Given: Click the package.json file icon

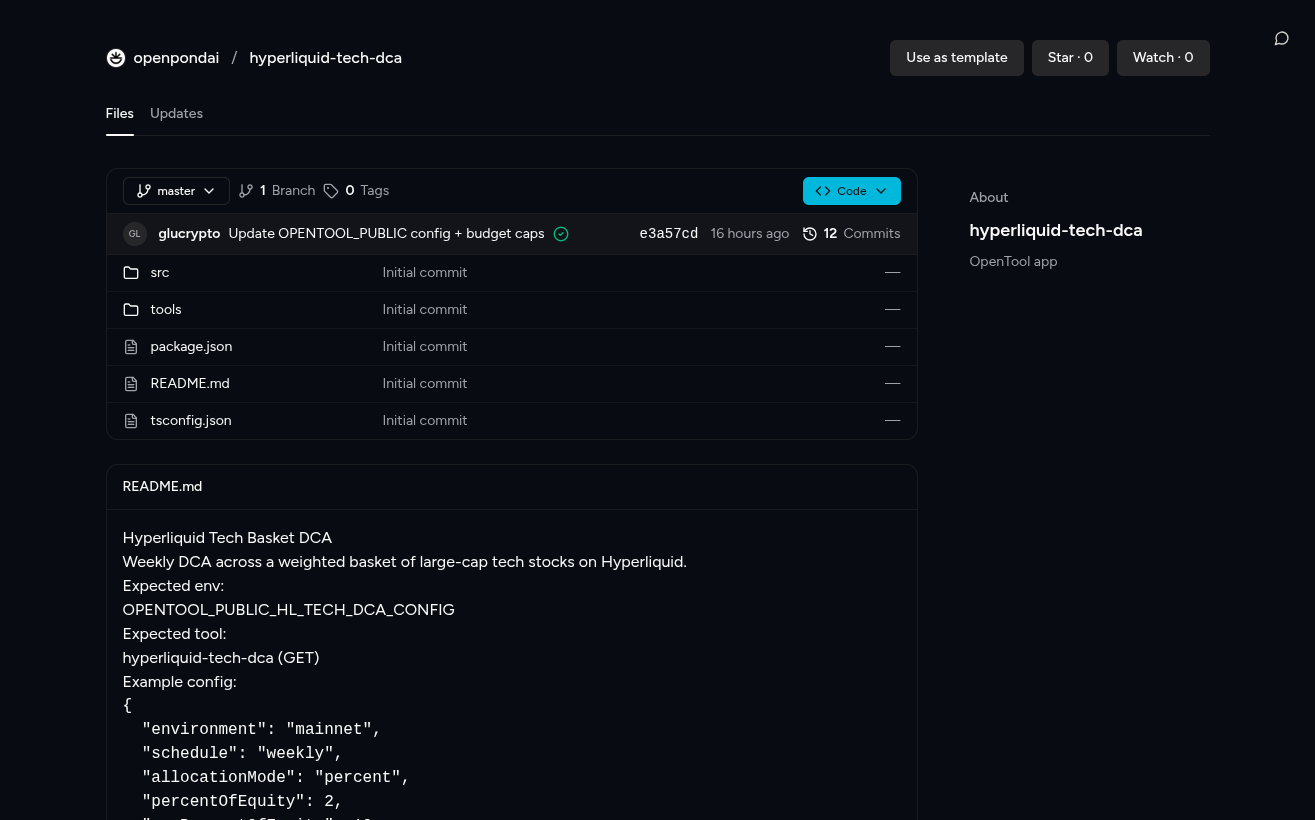Looking at the screenshot, I should click(131, 347).
